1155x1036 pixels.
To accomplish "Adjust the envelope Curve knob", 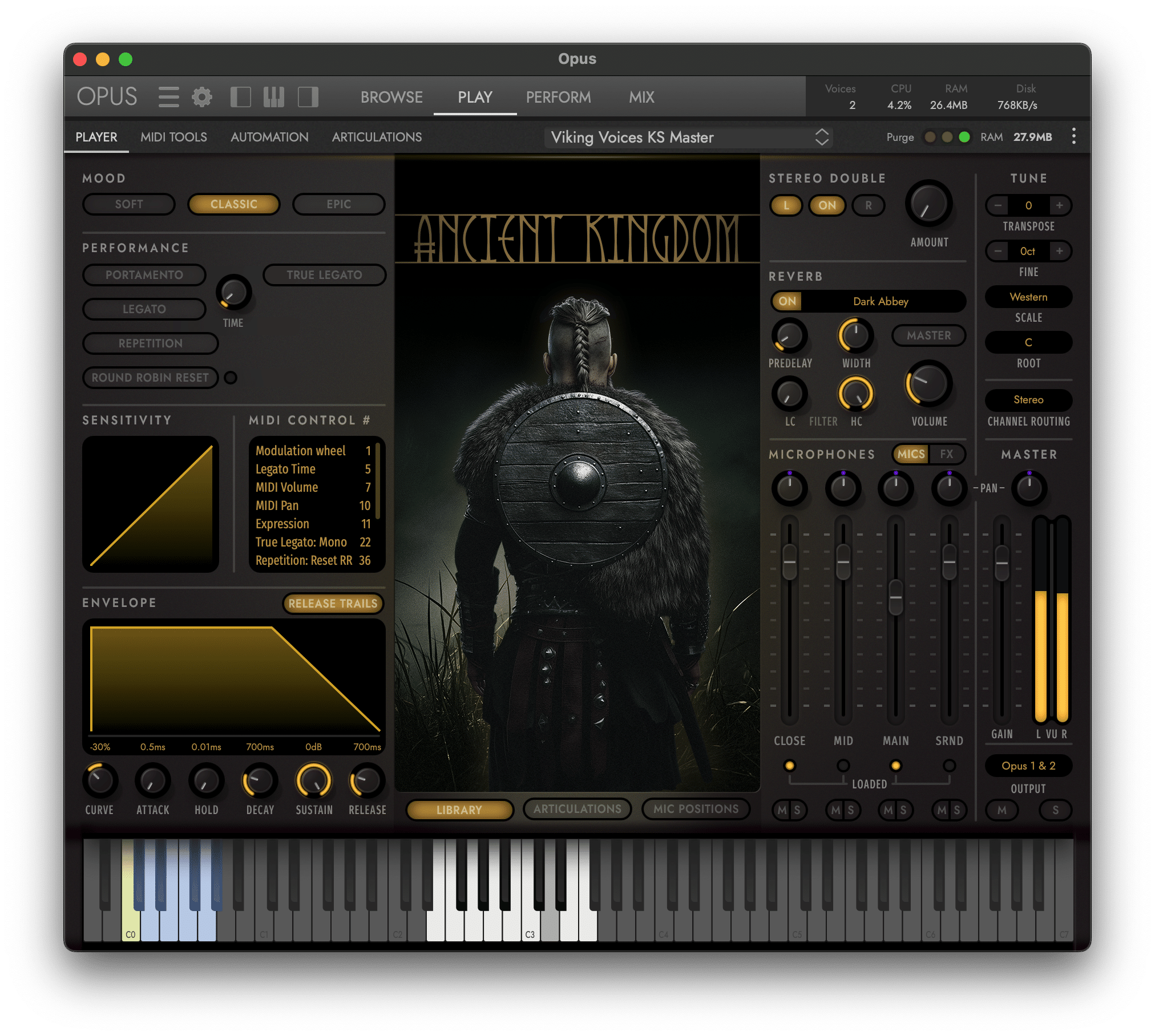I will pyautogui.click(x=100, y=780).
